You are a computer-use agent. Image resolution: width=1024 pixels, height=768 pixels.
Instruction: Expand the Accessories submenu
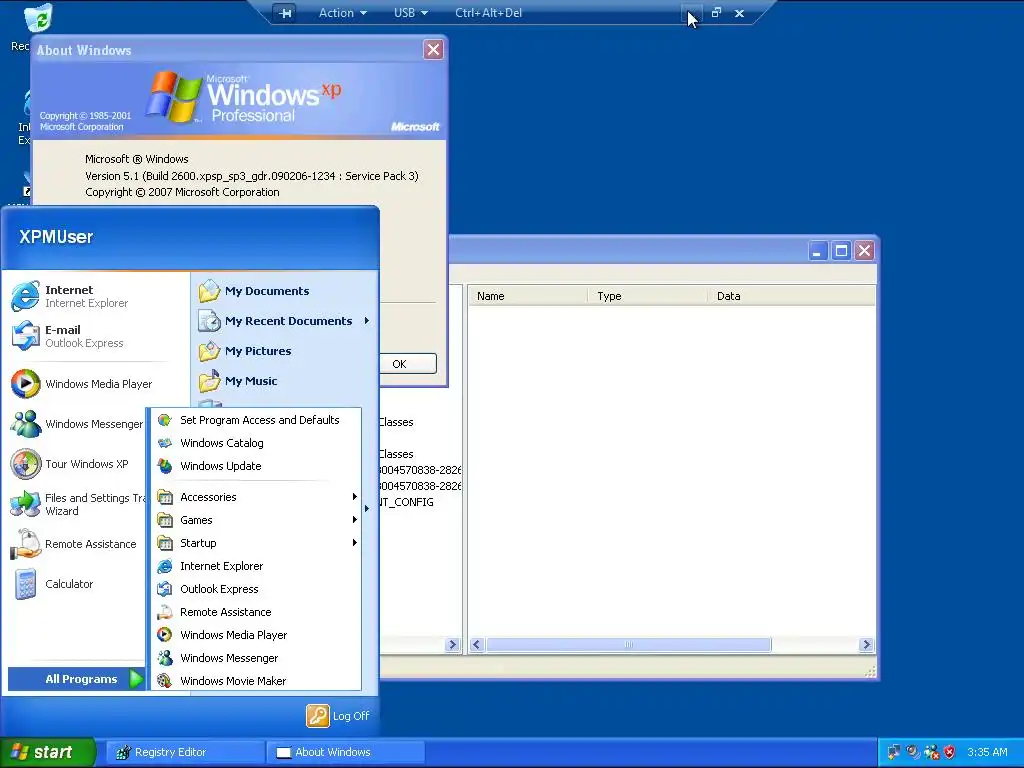256,497
